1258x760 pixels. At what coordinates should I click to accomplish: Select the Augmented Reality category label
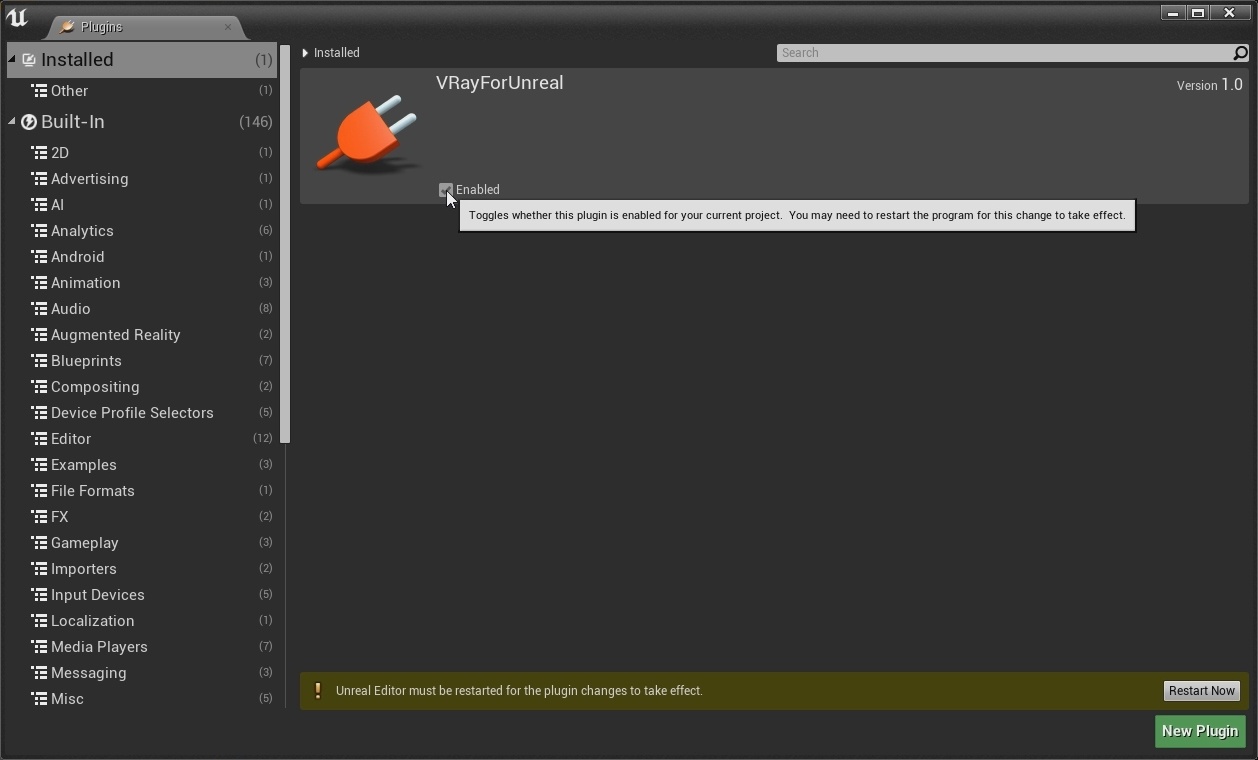[x=116, y=335]
